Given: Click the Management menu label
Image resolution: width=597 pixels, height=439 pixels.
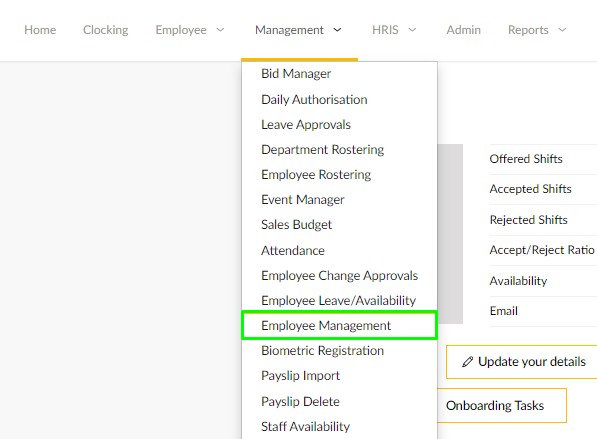Looking at the screenshot, I should pyautogui.click(x=289, y=30).
